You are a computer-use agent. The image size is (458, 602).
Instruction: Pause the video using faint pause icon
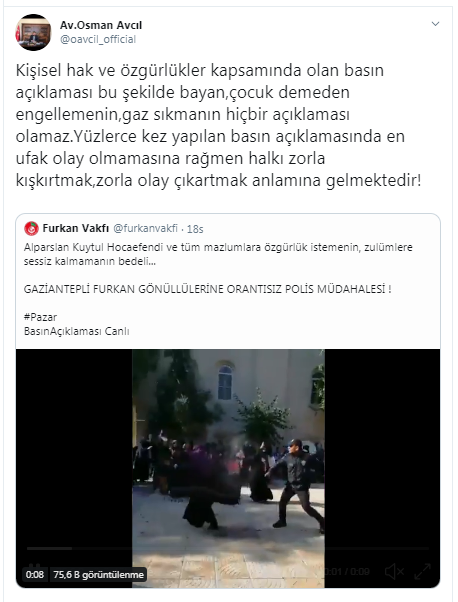tap(34, 566)
